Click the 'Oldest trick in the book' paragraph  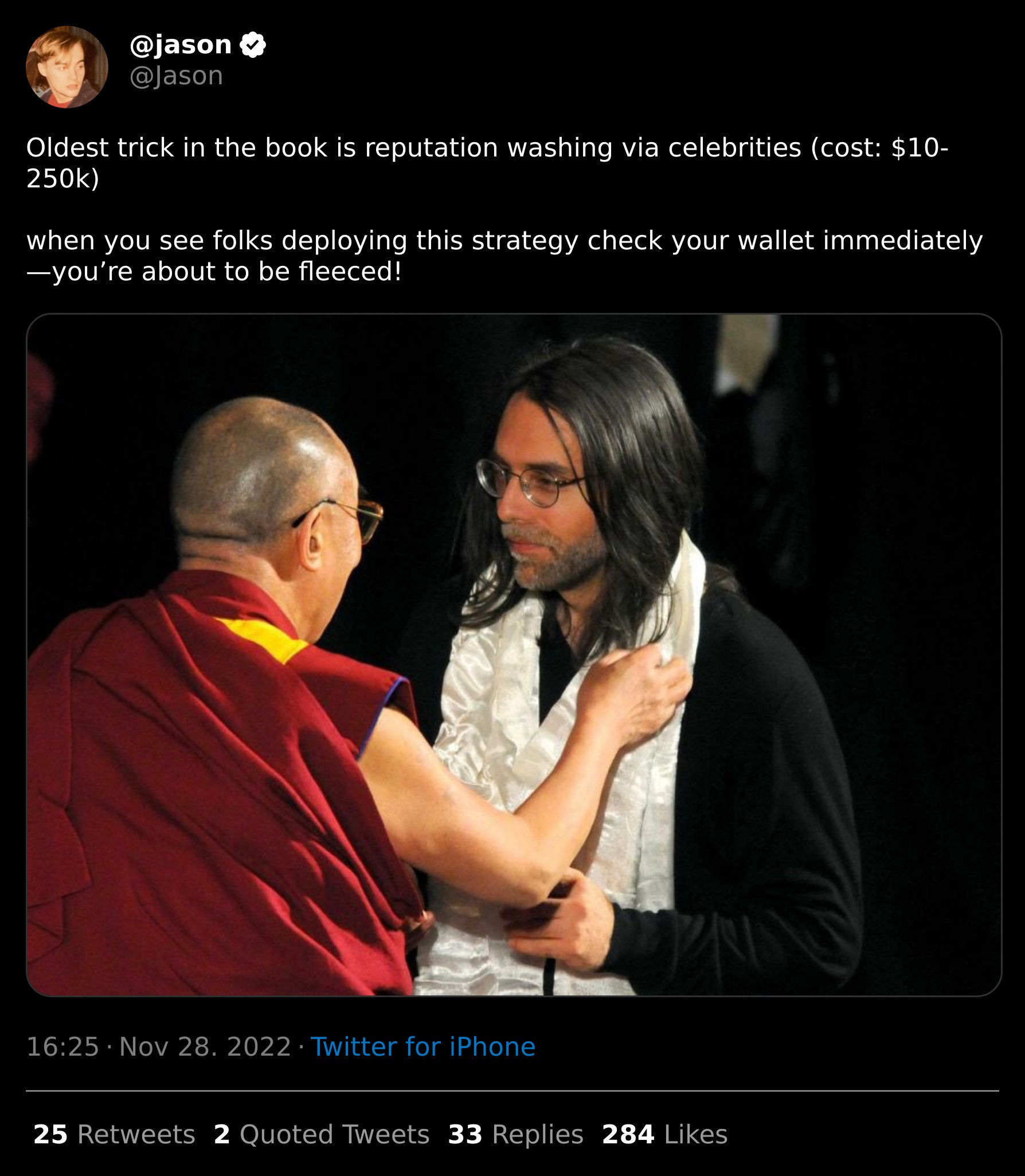click(x=487, y=163)
